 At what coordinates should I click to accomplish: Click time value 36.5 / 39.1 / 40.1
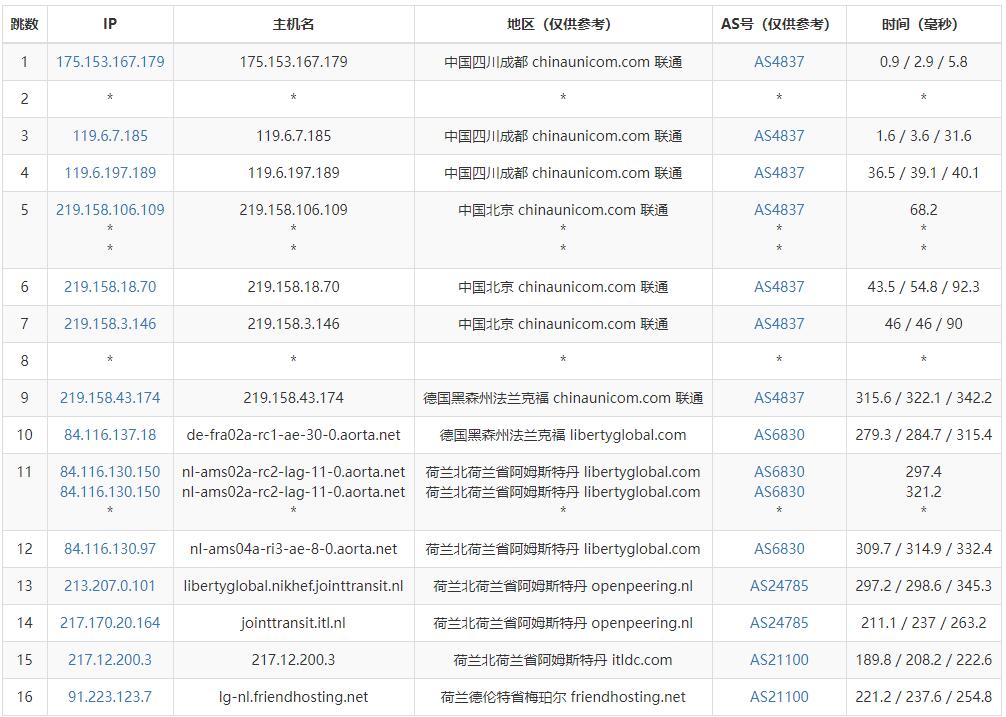pyautogui.click(x=923, y=173)
